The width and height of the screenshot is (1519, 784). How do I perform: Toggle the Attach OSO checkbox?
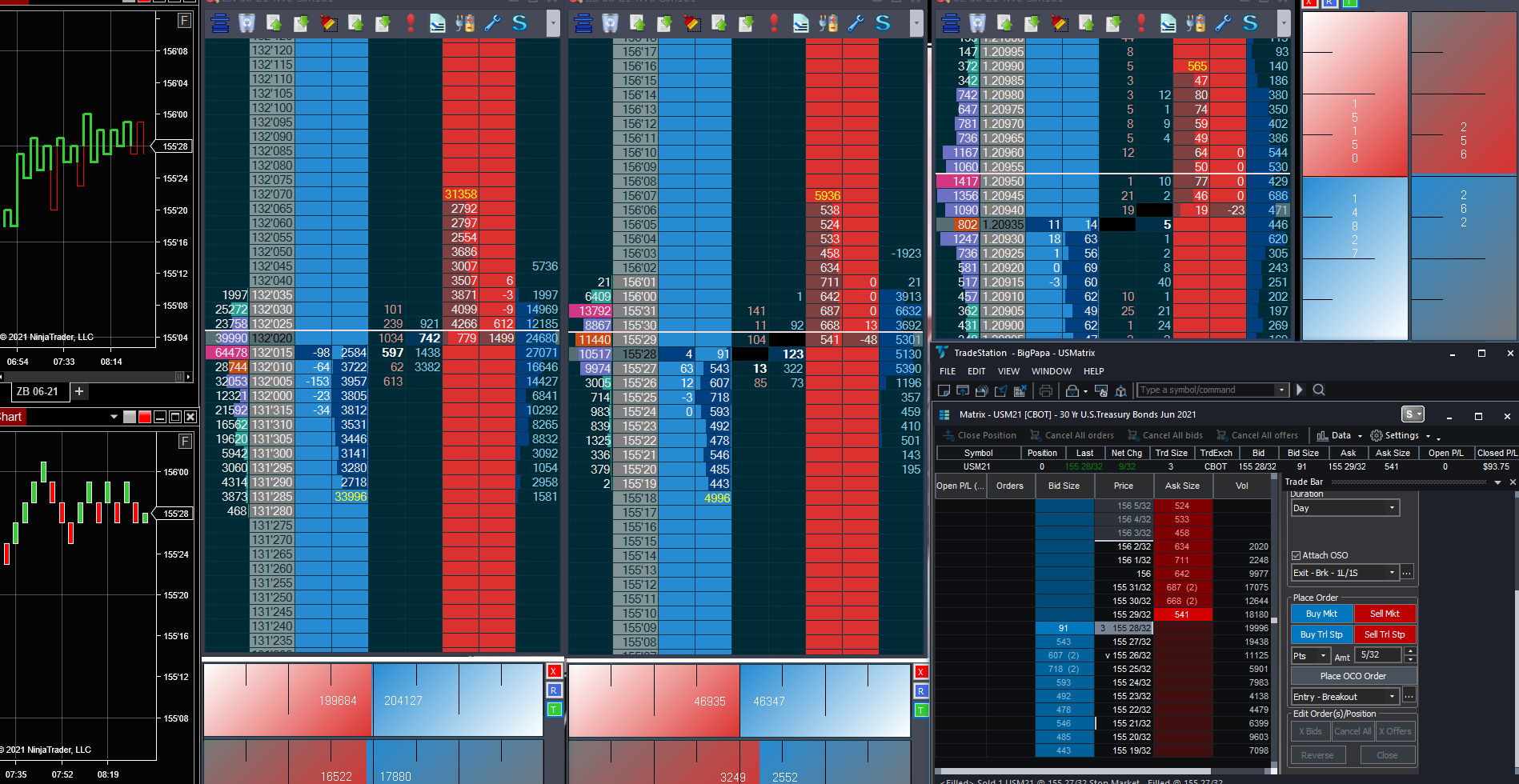pyautogui.click(x=1297, y=555)
